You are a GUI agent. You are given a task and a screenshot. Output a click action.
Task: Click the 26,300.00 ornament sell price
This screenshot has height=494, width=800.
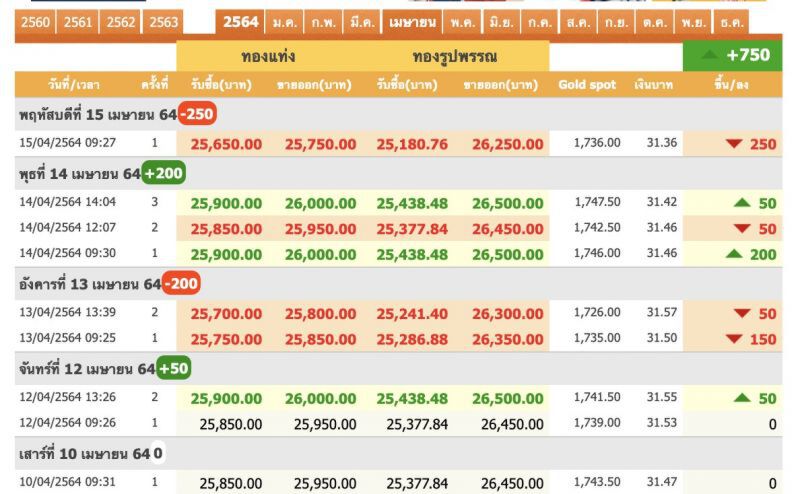[508, 314]
